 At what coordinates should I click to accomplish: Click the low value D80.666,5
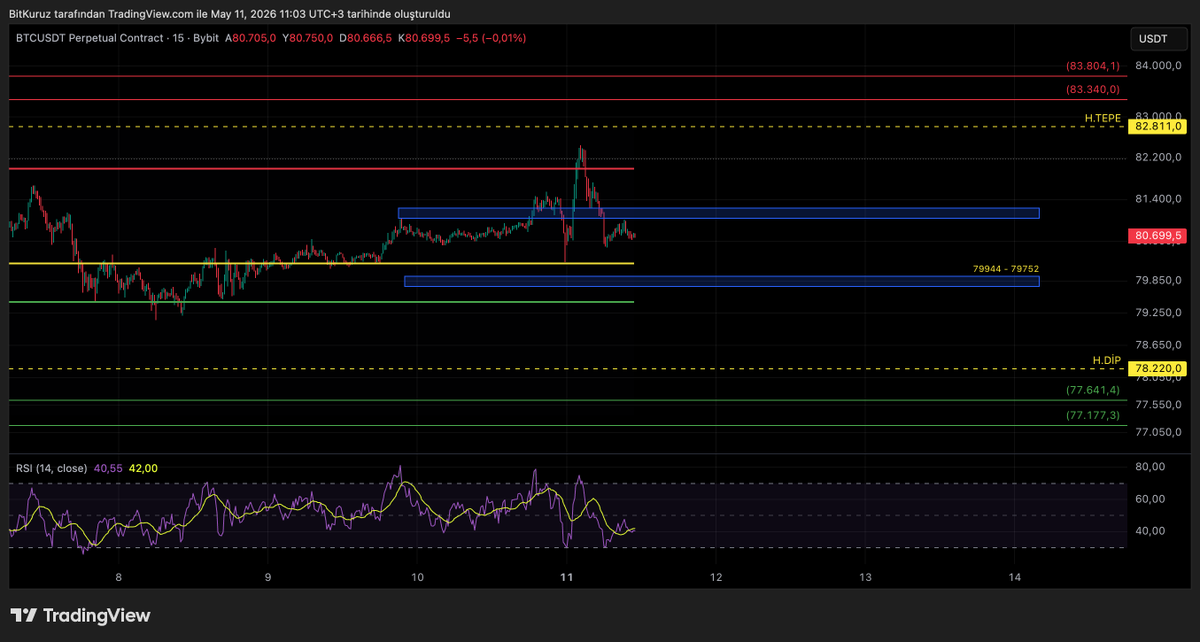366,38
